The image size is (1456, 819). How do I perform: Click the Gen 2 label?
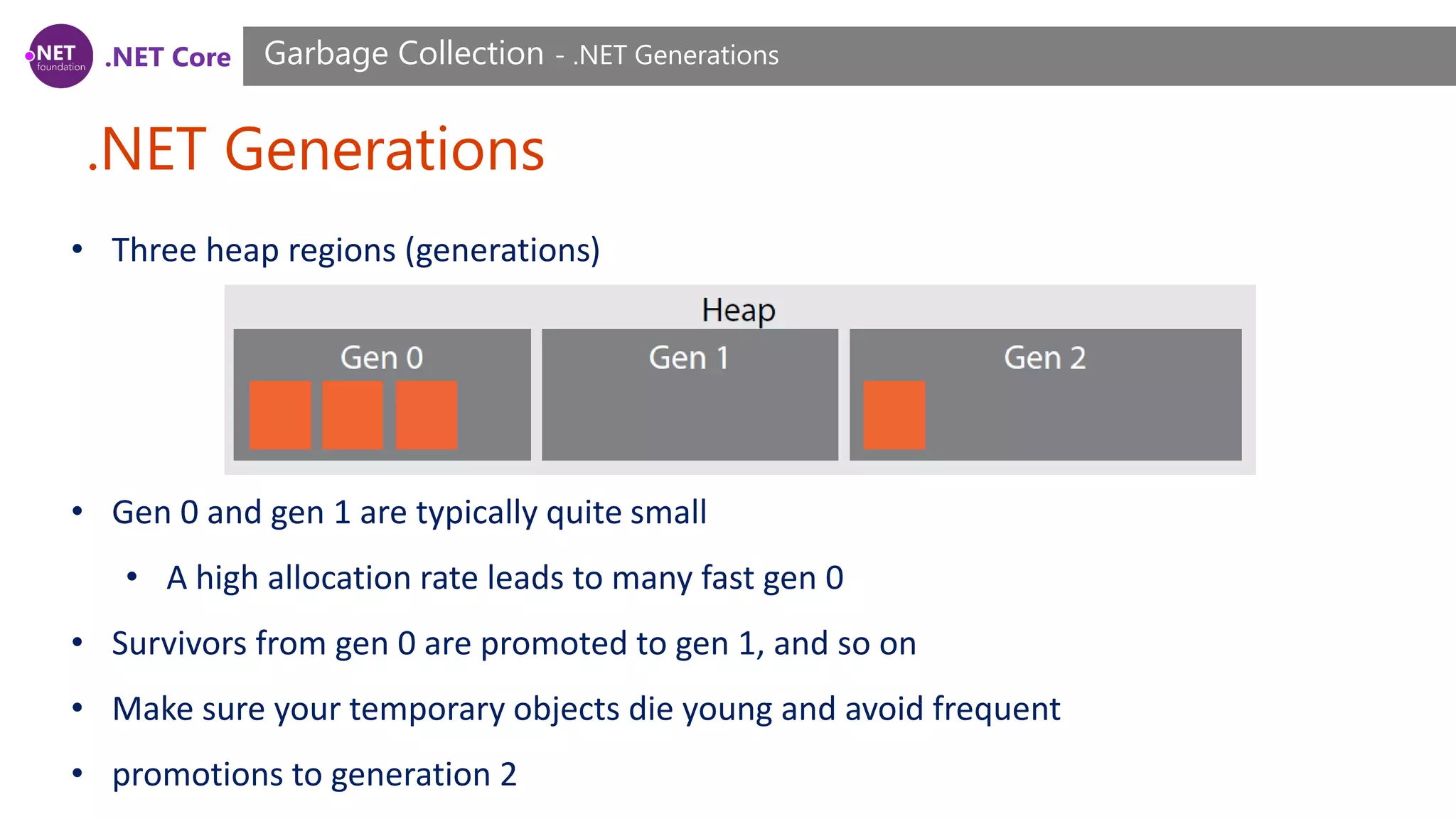(x=1044, y=358)
